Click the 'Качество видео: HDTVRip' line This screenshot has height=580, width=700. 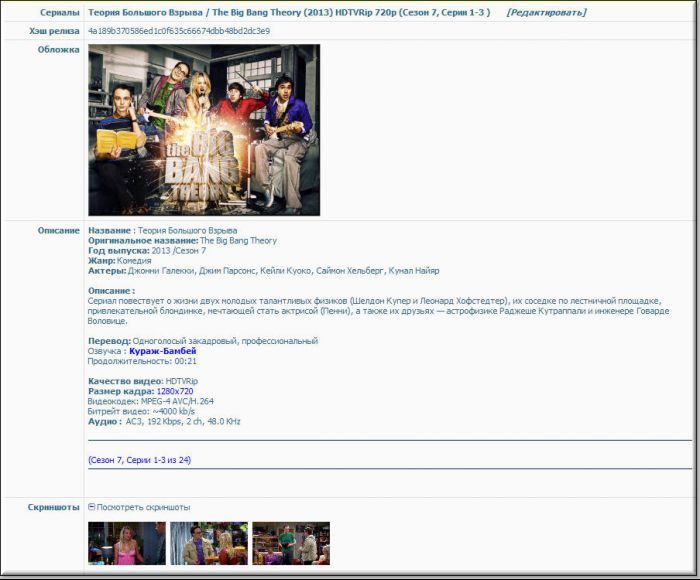tap(143, 381)
